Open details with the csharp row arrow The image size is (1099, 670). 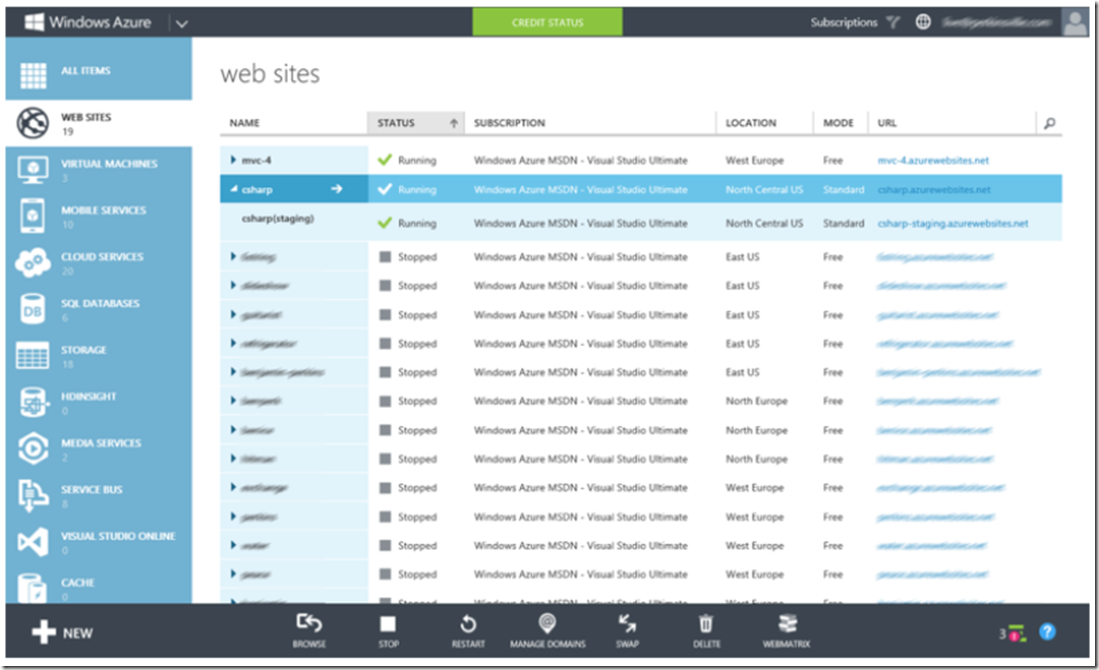point(337,189)
